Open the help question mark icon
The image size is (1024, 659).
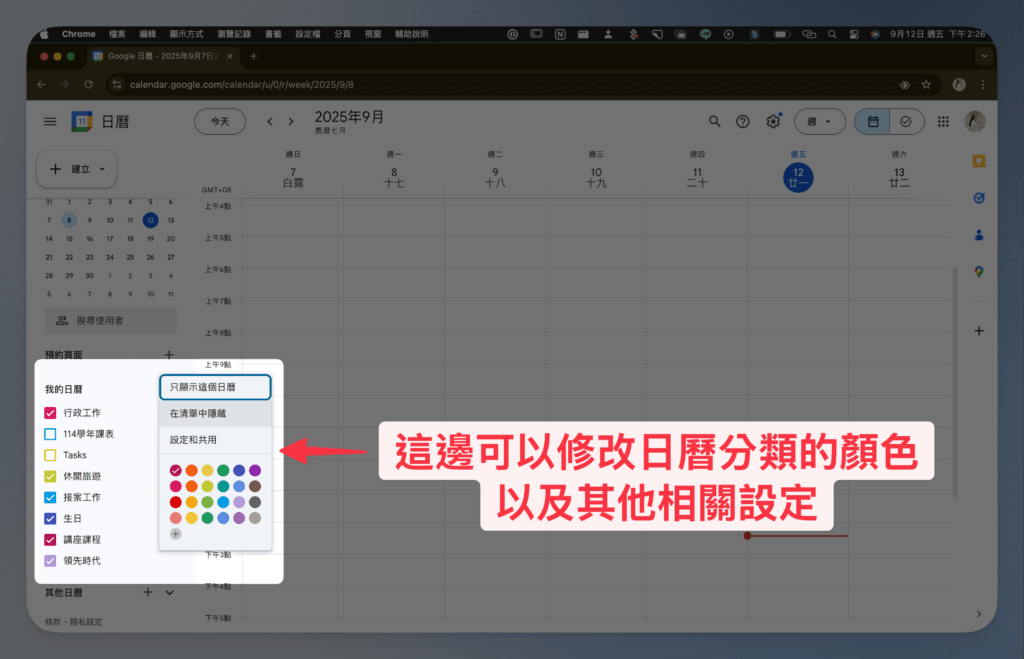click(743, 121)
